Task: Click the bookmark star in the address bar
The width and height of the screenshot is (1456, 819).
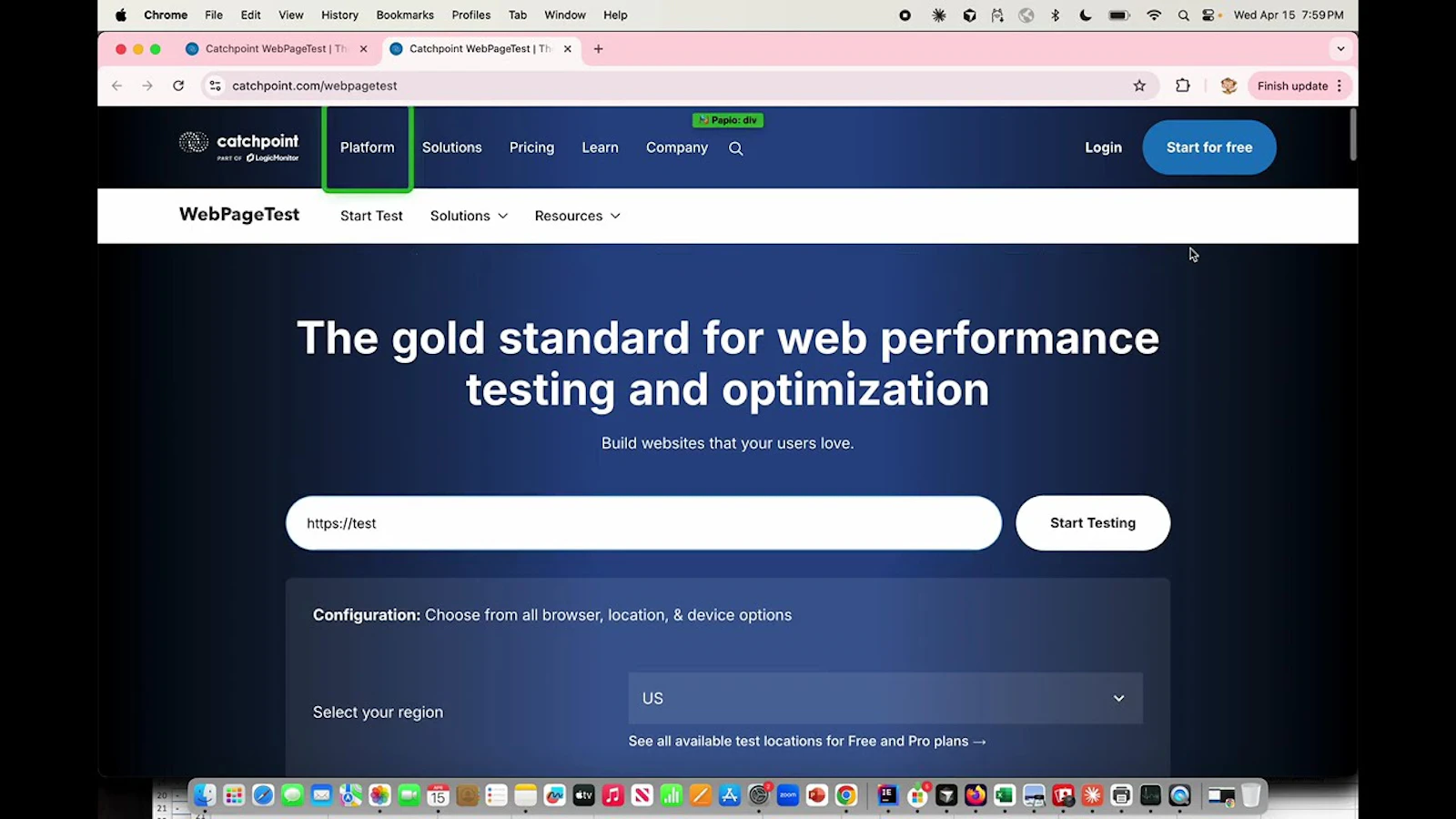Action: pyautogui.click(x=1139, y=85)
